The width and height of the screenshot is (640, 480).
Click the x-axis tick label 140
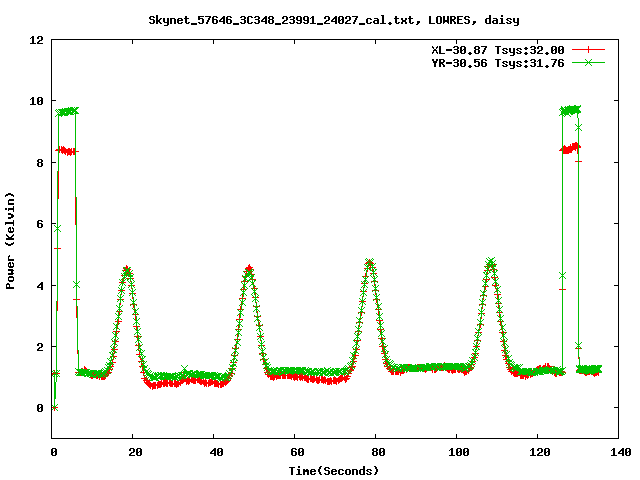tap(620, 452)
